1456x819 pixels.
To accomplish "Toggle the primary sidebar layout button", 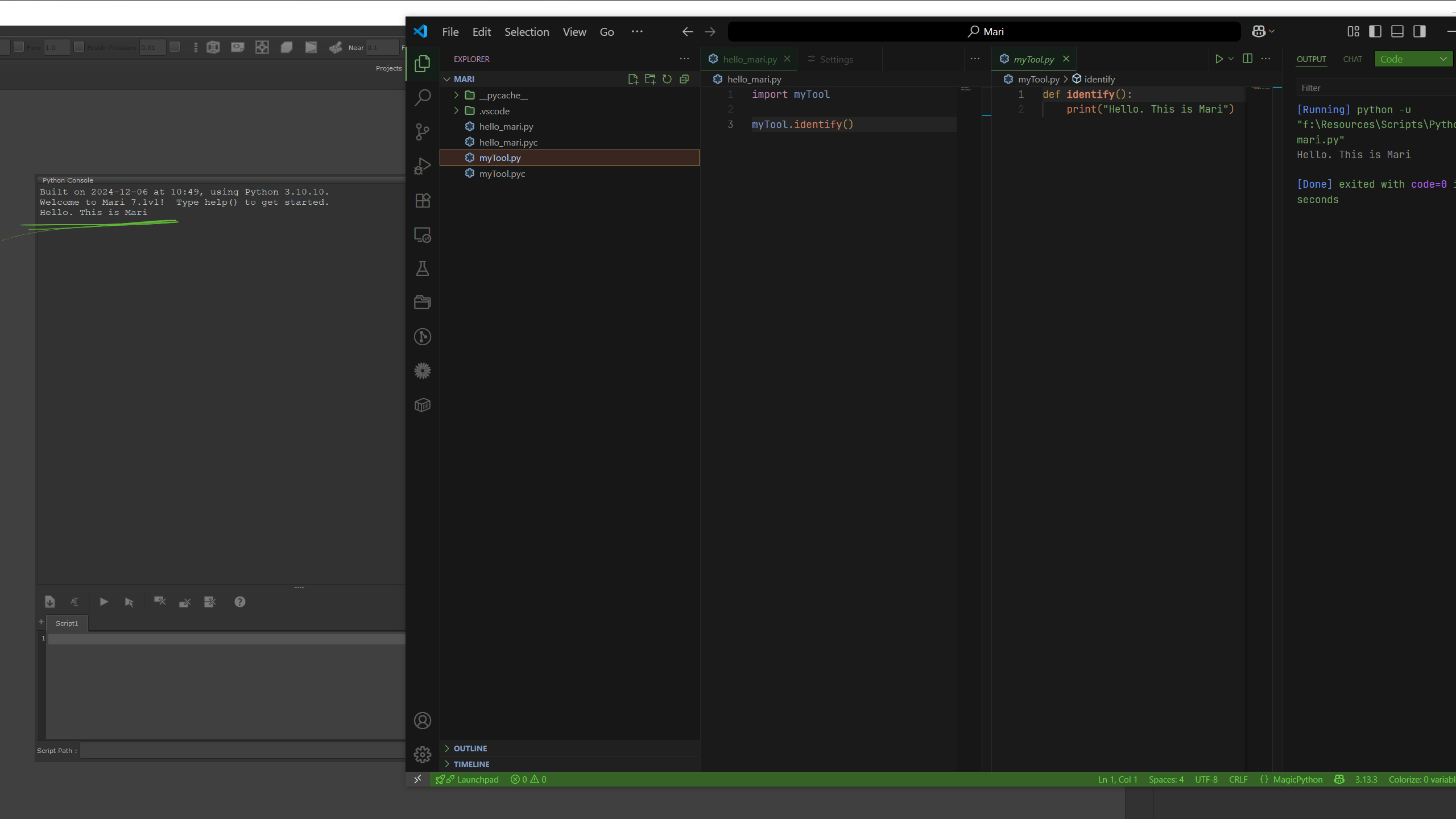I will click(1375, 31).
